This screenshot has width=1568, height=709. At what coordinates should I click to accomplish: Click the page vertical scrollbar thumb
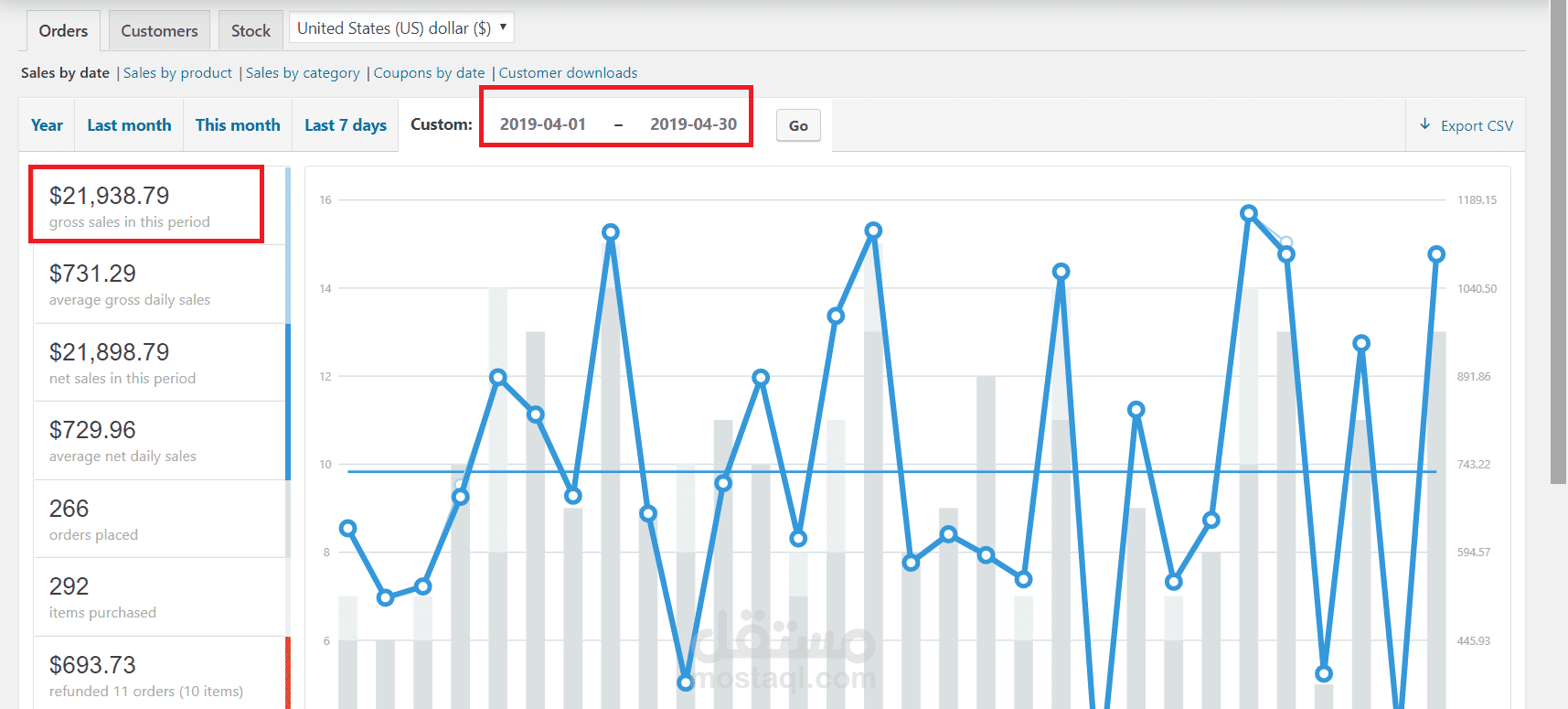[1559, 242]
